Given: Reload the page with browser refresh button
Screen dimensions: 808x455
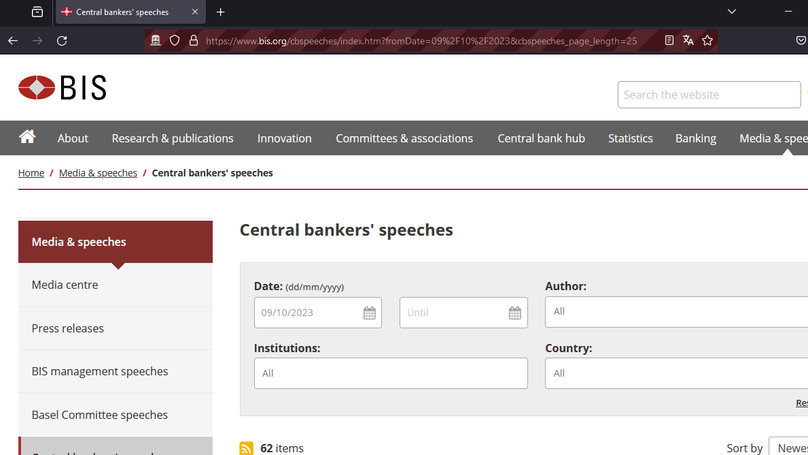Looking at the screenshot, I should [x=62, y=40].
